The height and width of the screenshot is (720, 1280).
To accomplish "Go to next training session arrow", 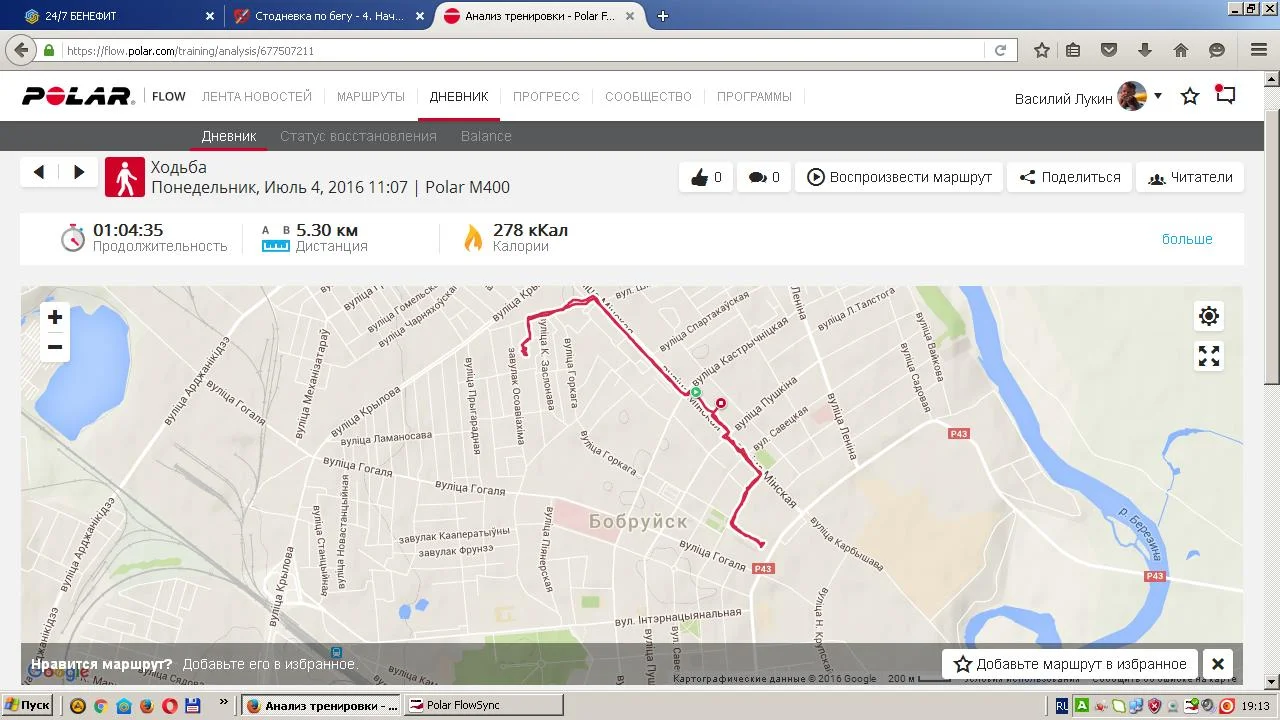I will (x=79, y=172).
